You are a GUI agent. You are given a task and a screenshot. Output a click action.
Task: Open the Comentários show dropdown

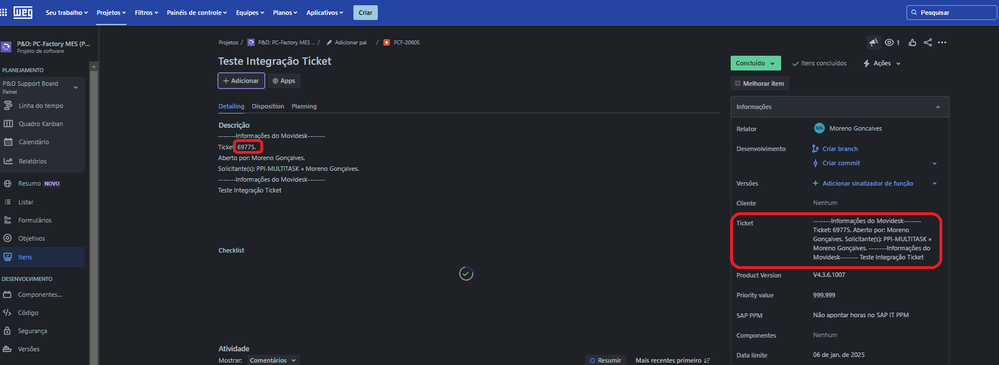pos(273,360)
